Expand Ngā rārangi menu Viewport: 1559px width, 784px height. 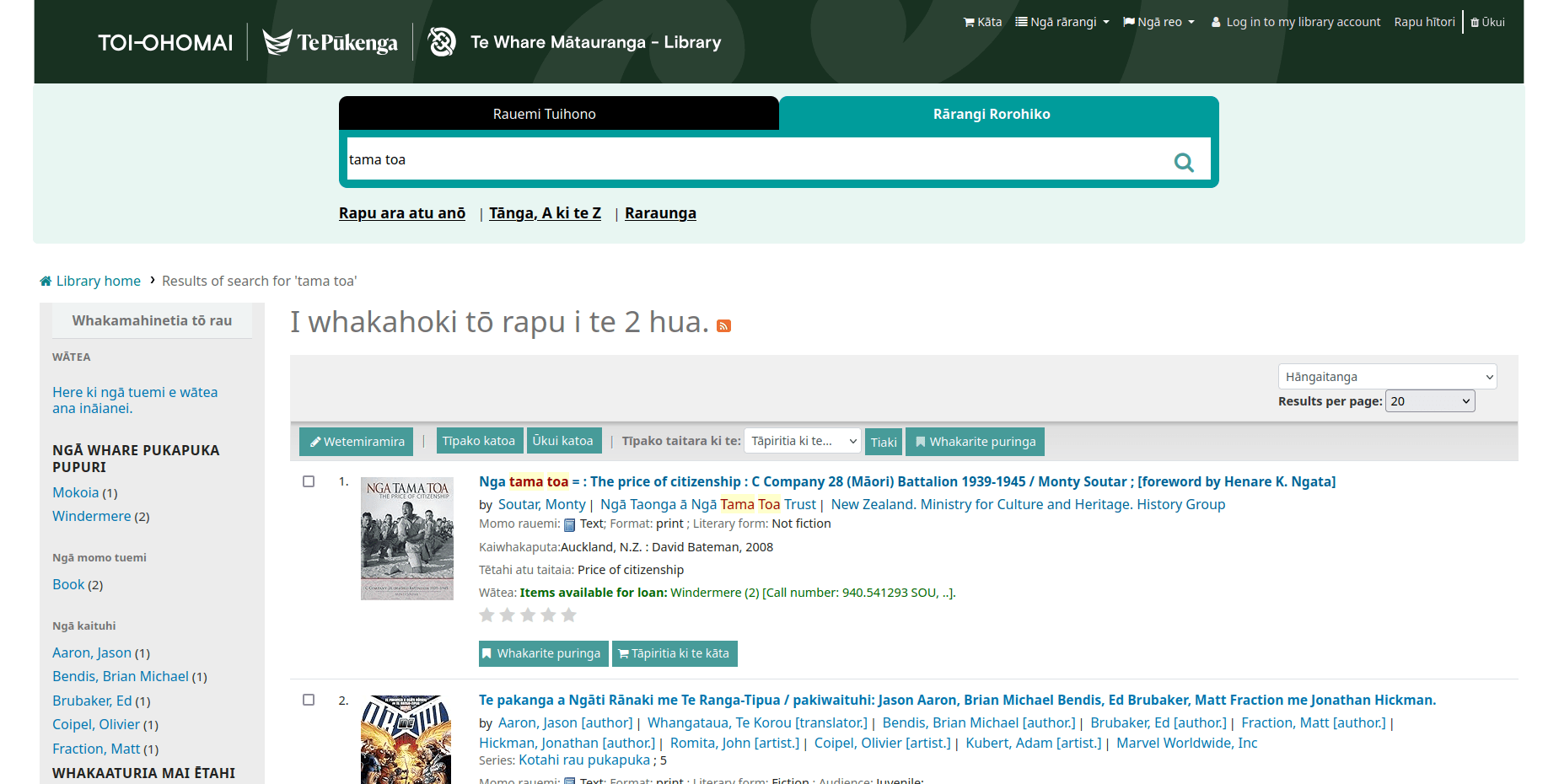tap(1062, 22)
